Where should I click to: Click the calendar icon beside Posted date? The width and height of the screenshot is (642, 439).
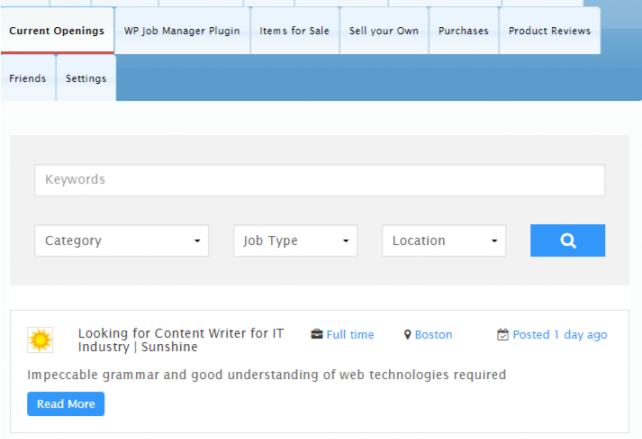[503, 335]
